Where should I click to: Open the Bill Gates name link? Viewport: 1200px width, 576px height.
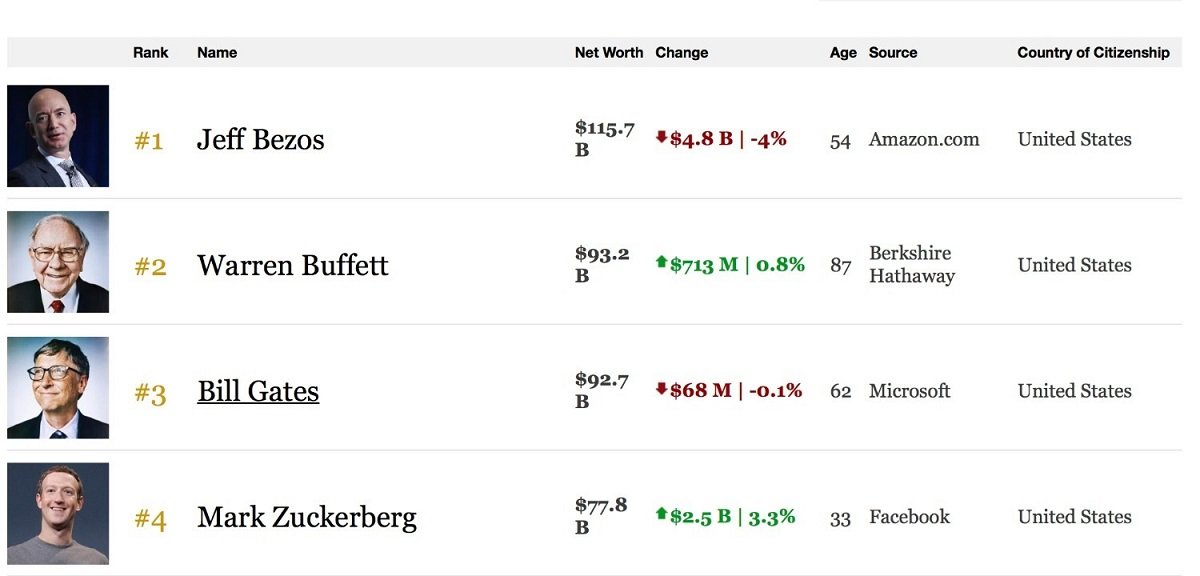(258, 391)
